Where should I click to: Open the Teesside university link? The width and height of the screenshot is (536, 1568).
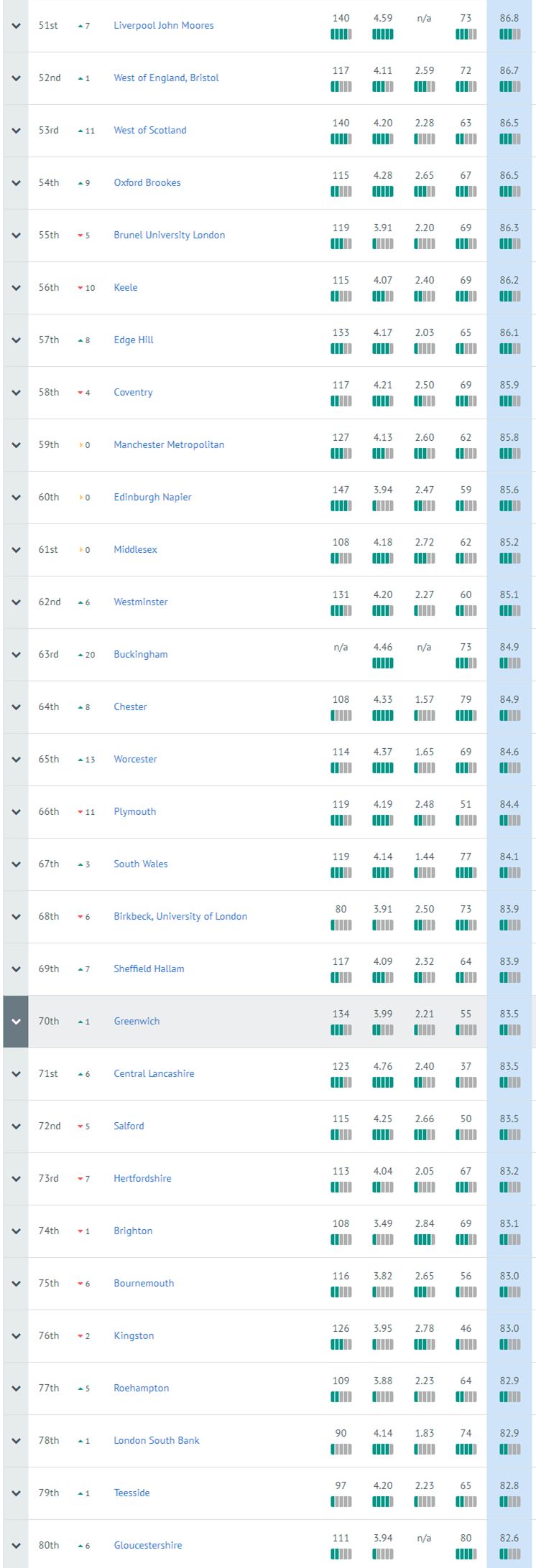[x=131, y=1493]
